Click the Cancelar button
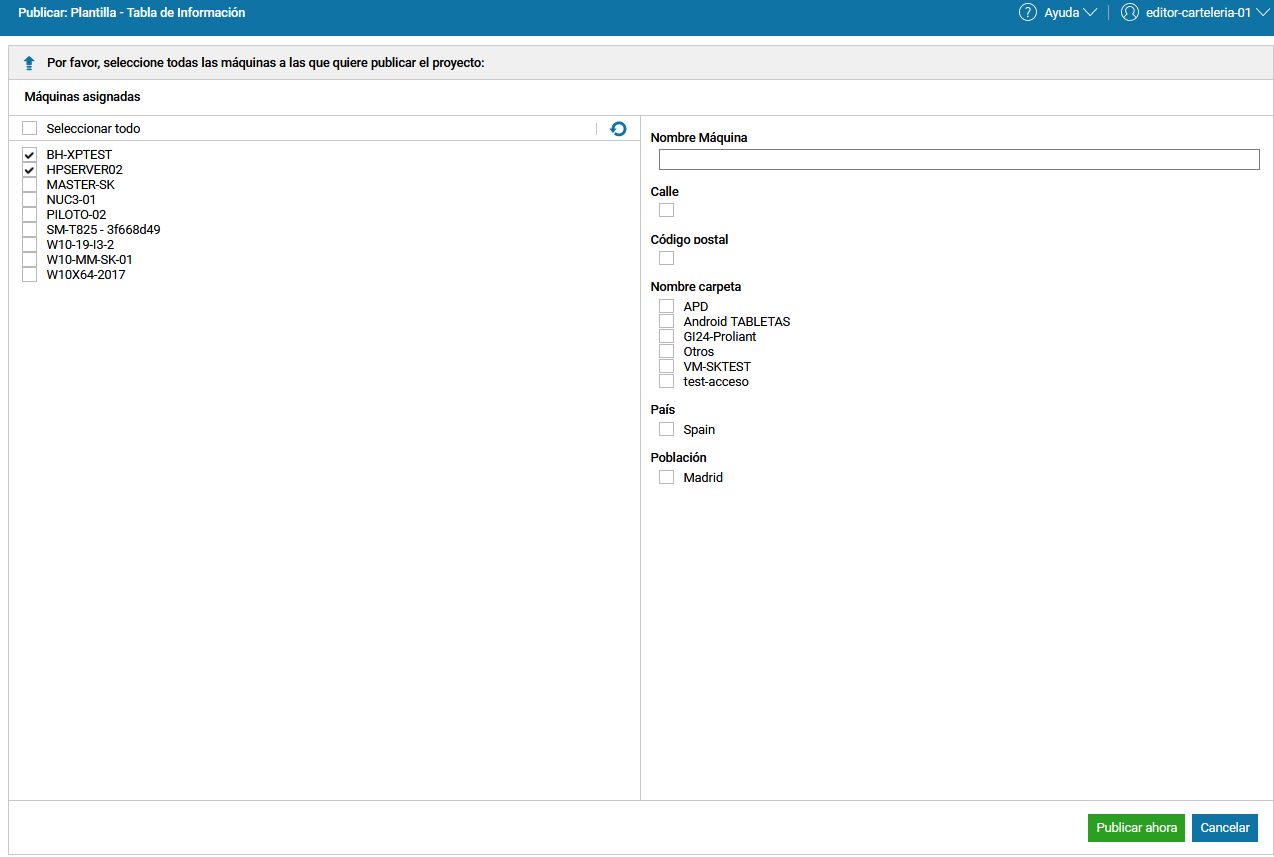 [x=1224, y=828]
